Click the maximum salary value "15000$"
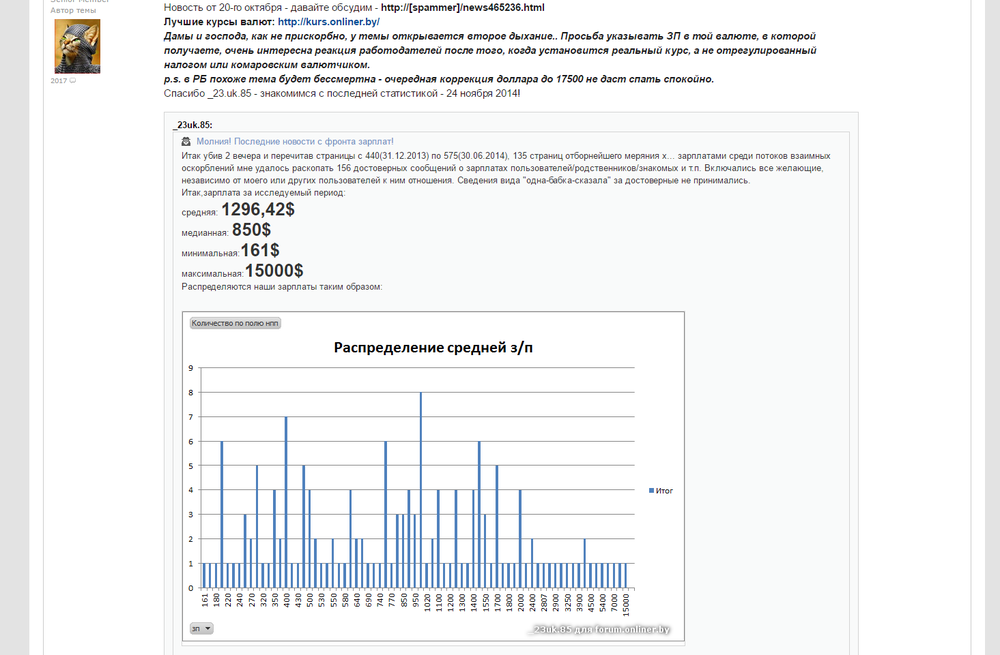The height and width of the screenshot is (655, 1000). tap(274, 270)
